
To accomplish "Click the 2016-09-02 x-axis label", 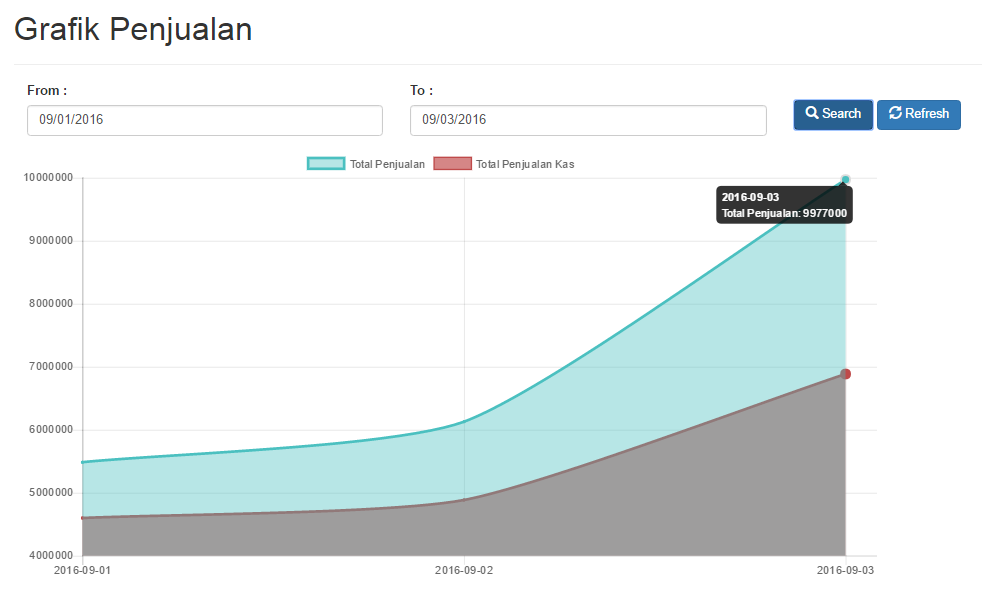I will click(464, 570).
